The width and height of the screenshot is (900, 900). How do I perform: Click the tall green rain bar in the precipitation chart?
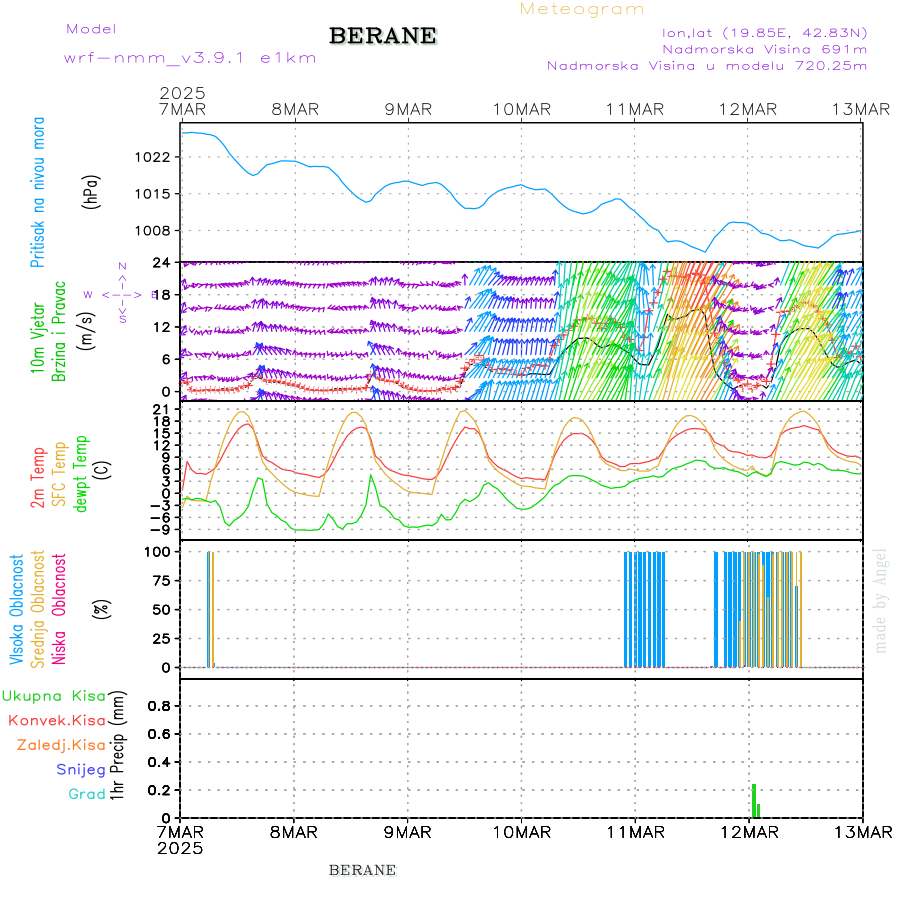754,801
